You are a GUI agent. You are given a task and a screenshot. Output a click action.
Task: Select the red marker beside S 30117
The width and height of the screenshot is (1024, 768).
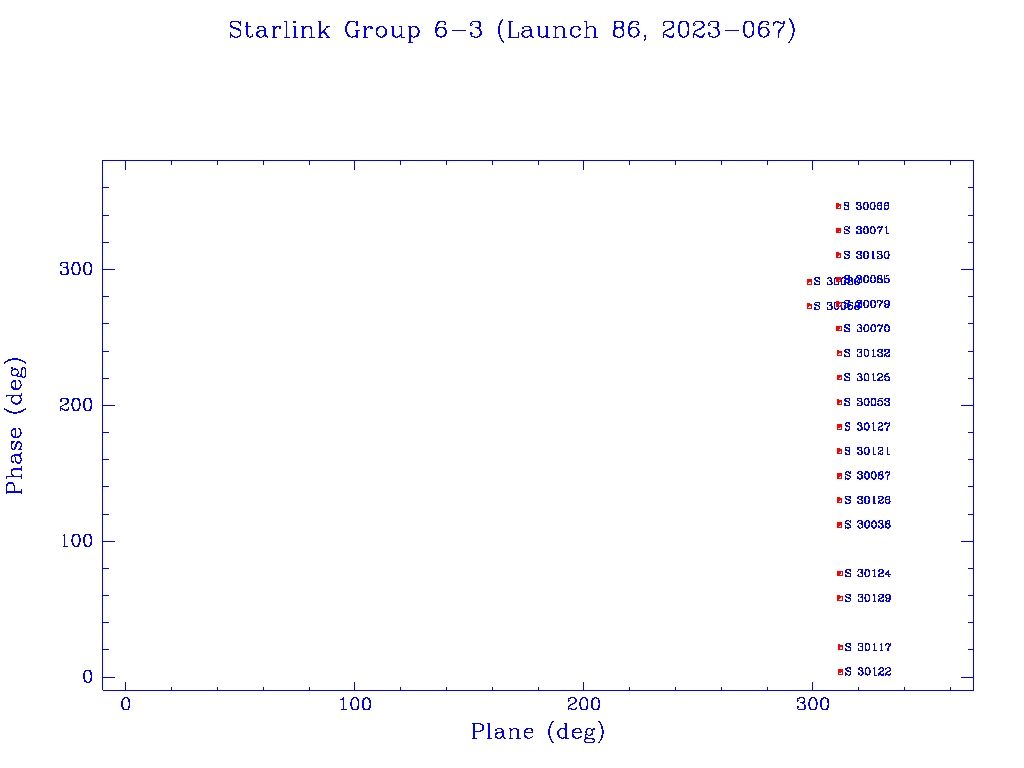tap(841, 647)
